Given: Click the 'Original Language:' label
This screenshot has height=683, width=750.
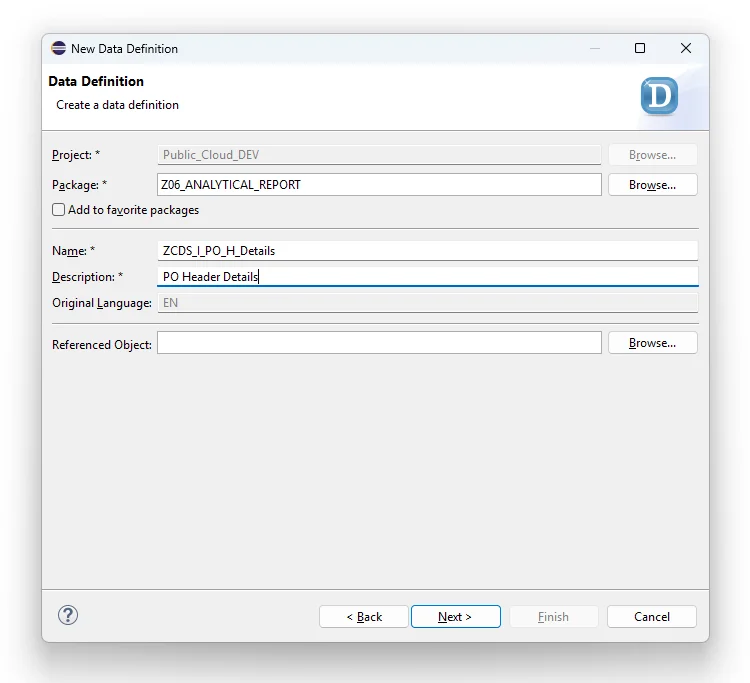Looking at the screenshot, I should [102, 303].
